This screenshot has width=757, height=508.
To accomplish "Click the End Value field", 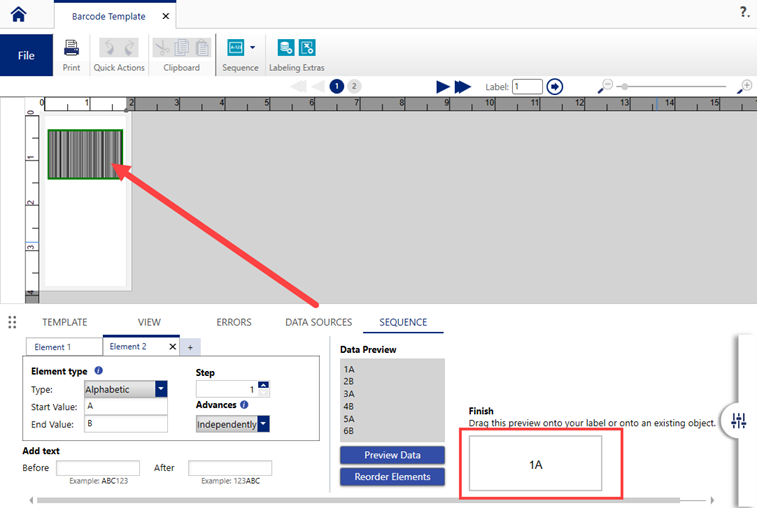I will (126, 423).
